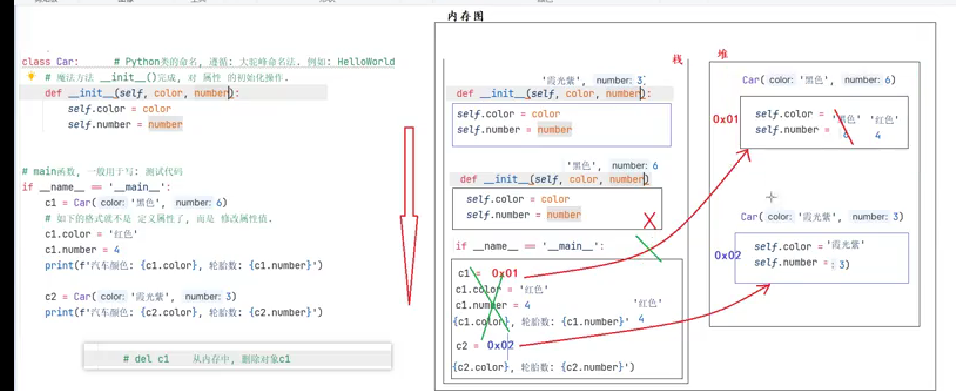Click the '内存图' diagram title

click(465, 17)
